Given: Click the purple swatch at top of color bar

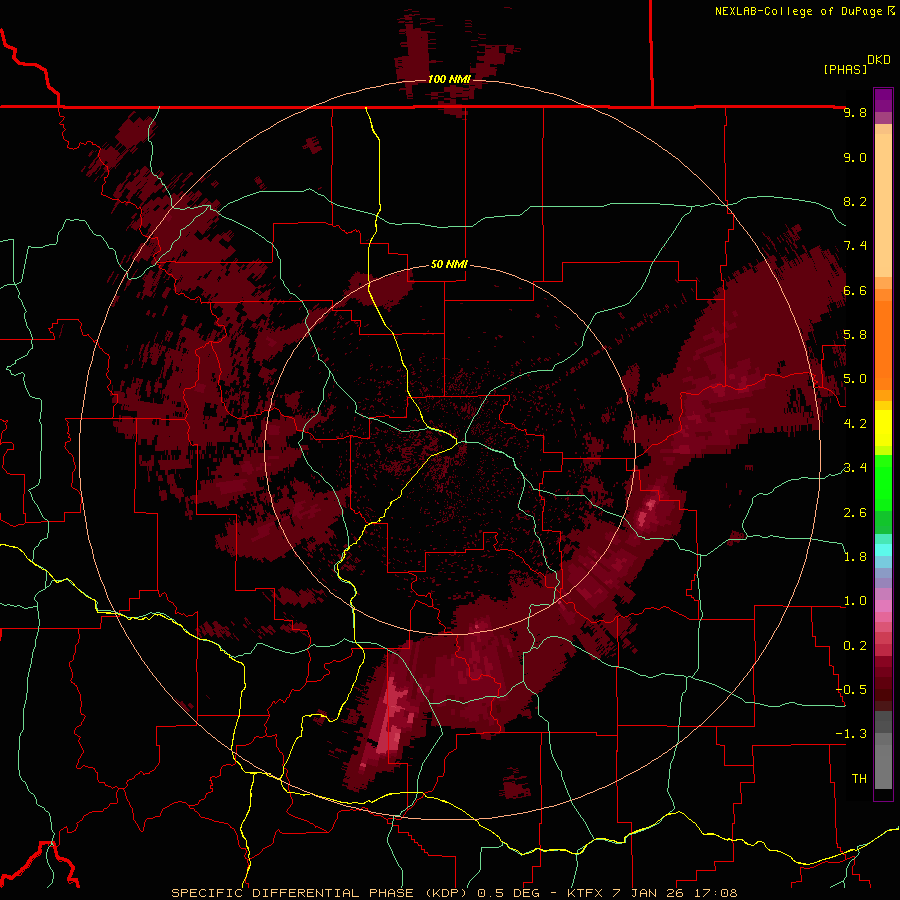Looking at the screenshot, I should click(883, 100).
